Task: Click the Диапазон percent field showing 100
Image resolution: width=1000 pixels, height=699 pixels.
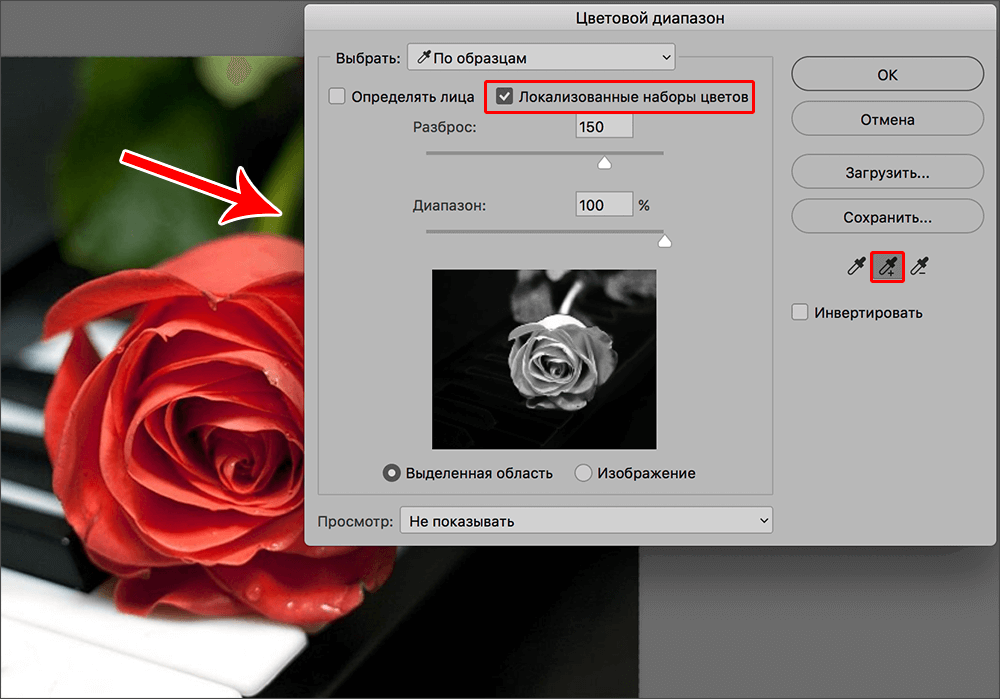Action: (x=604, y=205)
